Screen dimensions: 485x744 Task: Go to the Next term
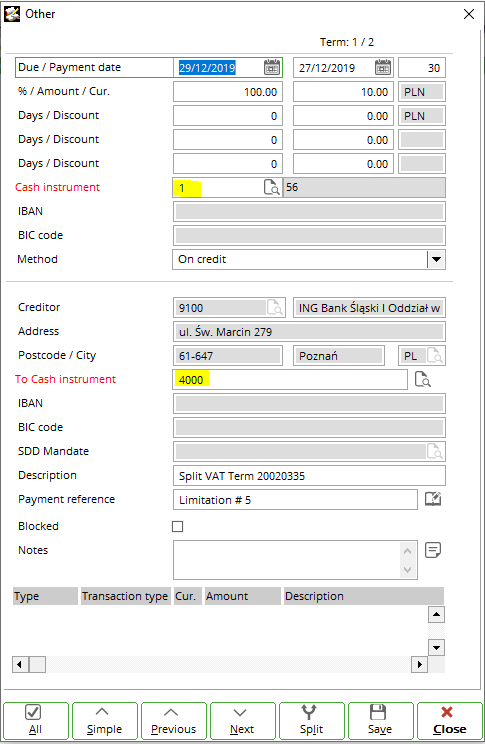(242, 721)
